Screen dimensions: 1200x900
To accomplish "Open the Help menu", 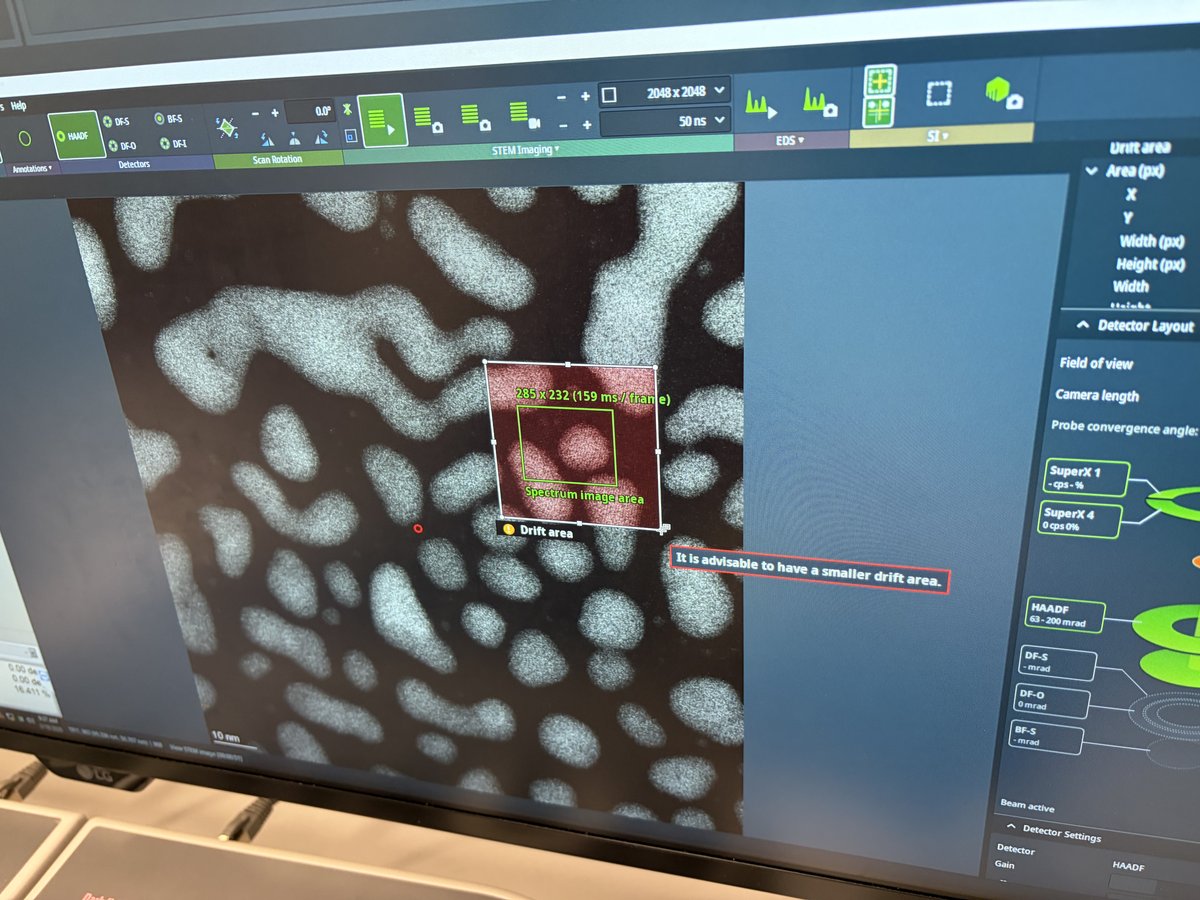I will pyautogui.click(x=18, y=105).
